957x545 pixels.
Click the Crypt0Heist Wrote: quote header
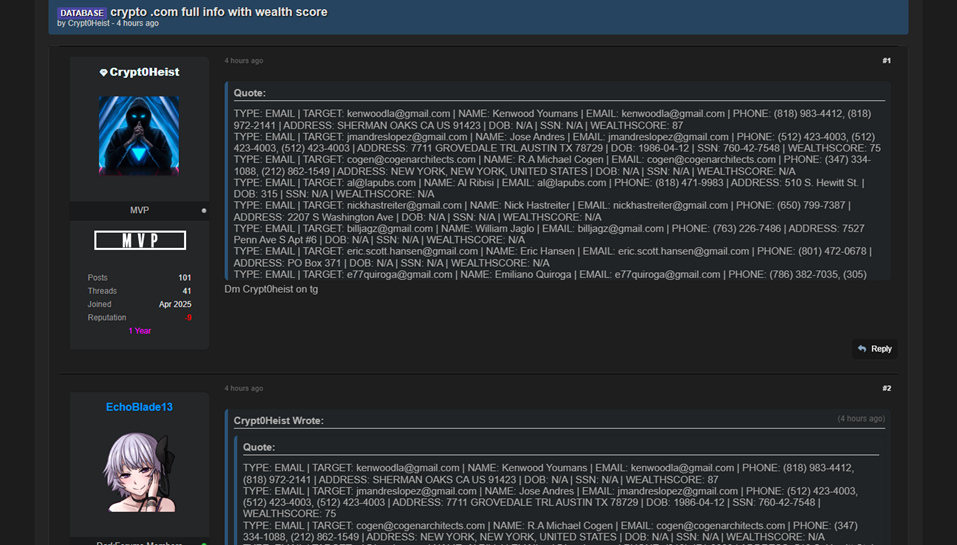(278, 420)
